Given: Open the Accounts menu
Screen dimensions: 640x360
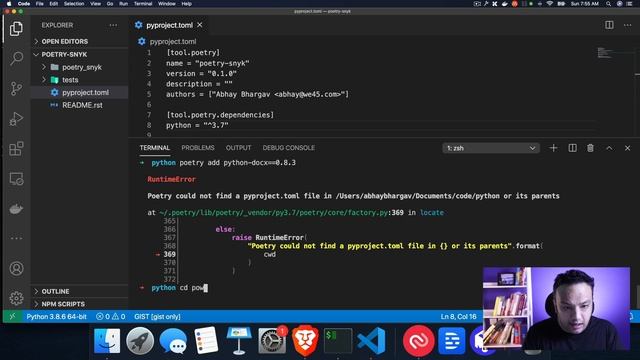Looking at the screenshot, I should tap(16, 269).
